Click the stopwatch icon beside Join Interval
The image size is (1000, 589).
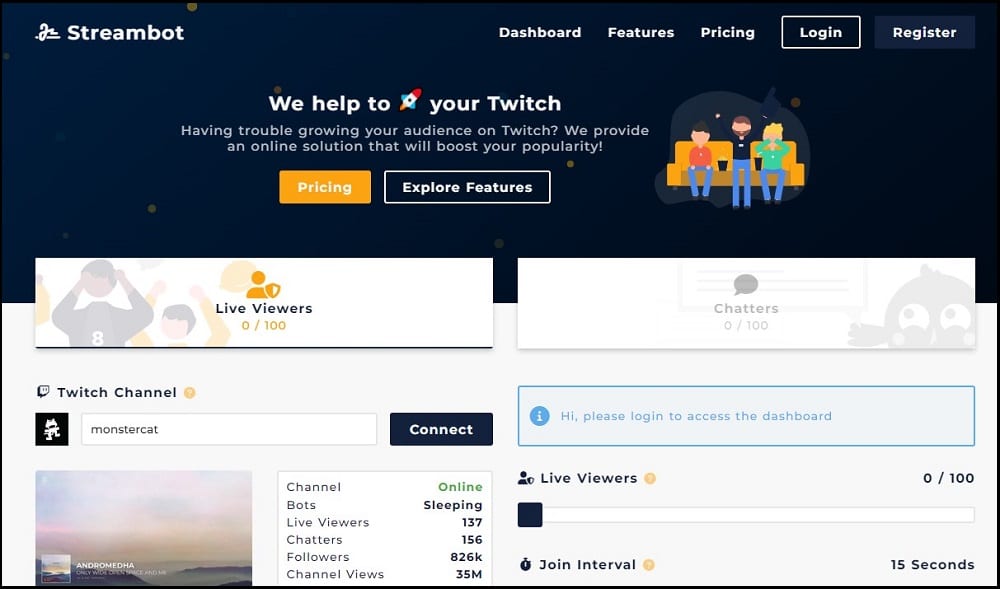528,564
